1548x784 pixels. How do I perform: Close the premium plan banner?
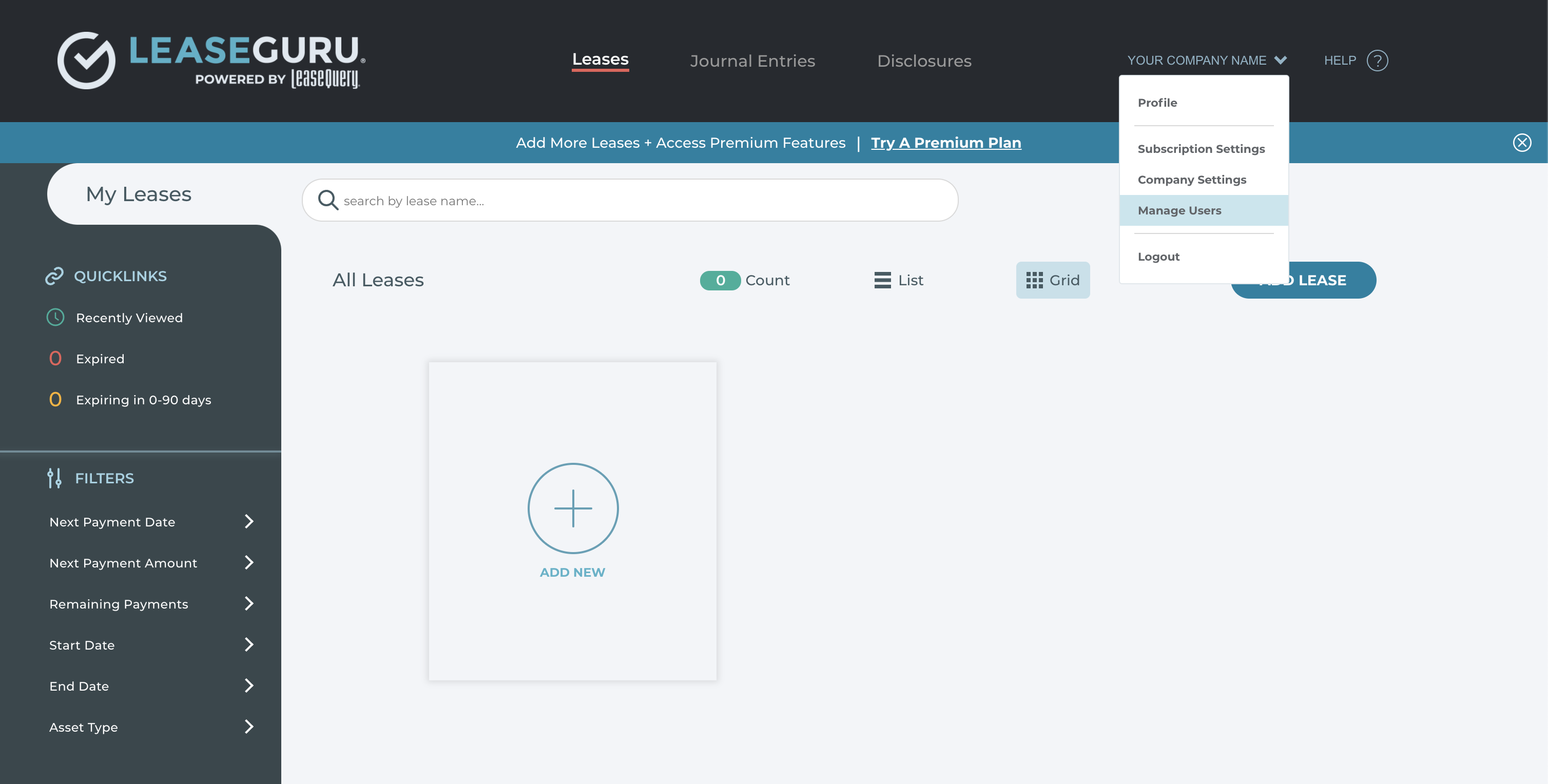pyautogui.click(x=1521, y=143)
